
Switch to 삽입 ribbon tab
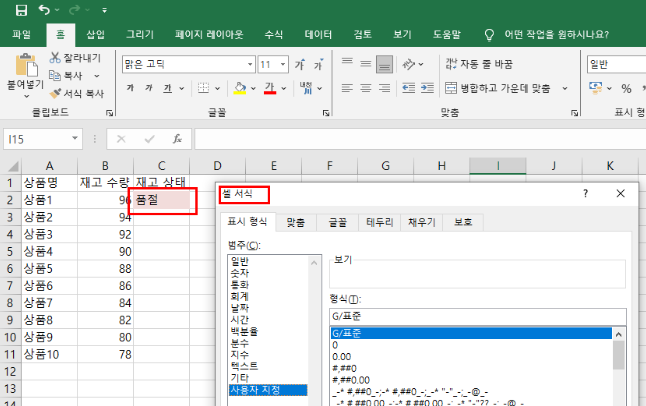(96, 34)
